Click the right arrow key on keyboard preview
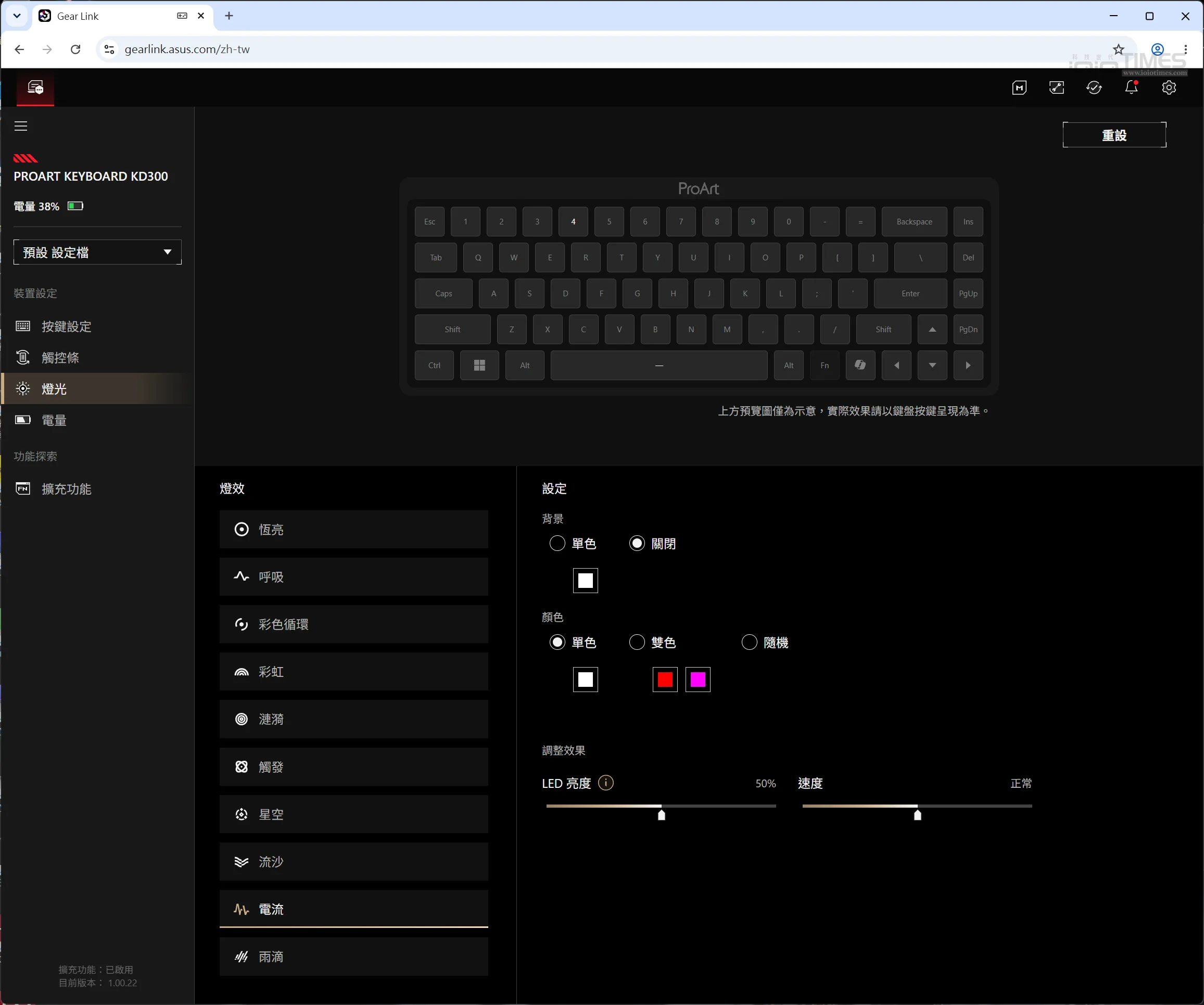The width and height of the screenshot is (1204, 1005). (968, 366)
